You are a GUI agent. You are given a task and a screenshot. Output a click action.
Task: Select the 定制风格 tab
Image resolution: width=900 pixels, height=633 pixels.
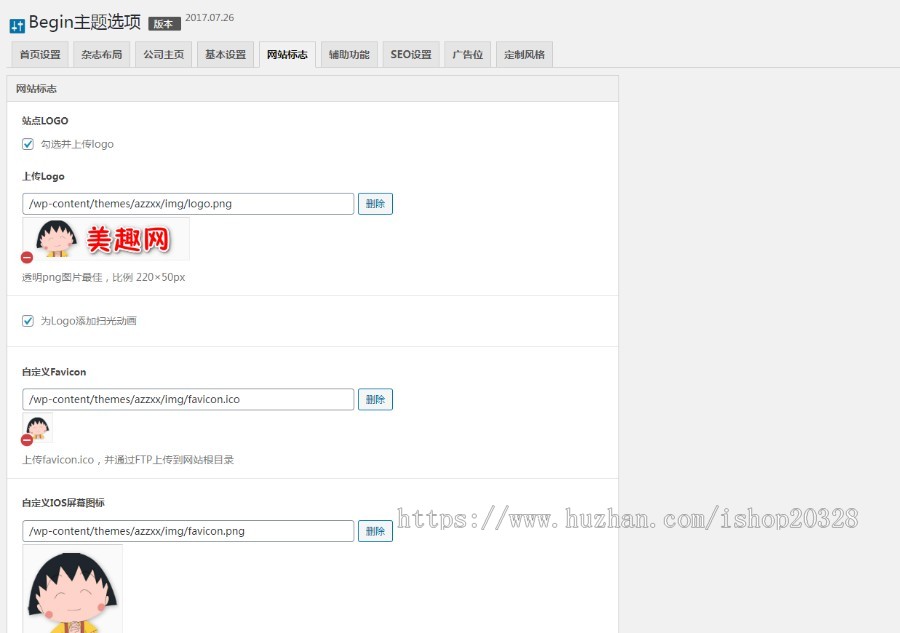(x=524, y=55)
